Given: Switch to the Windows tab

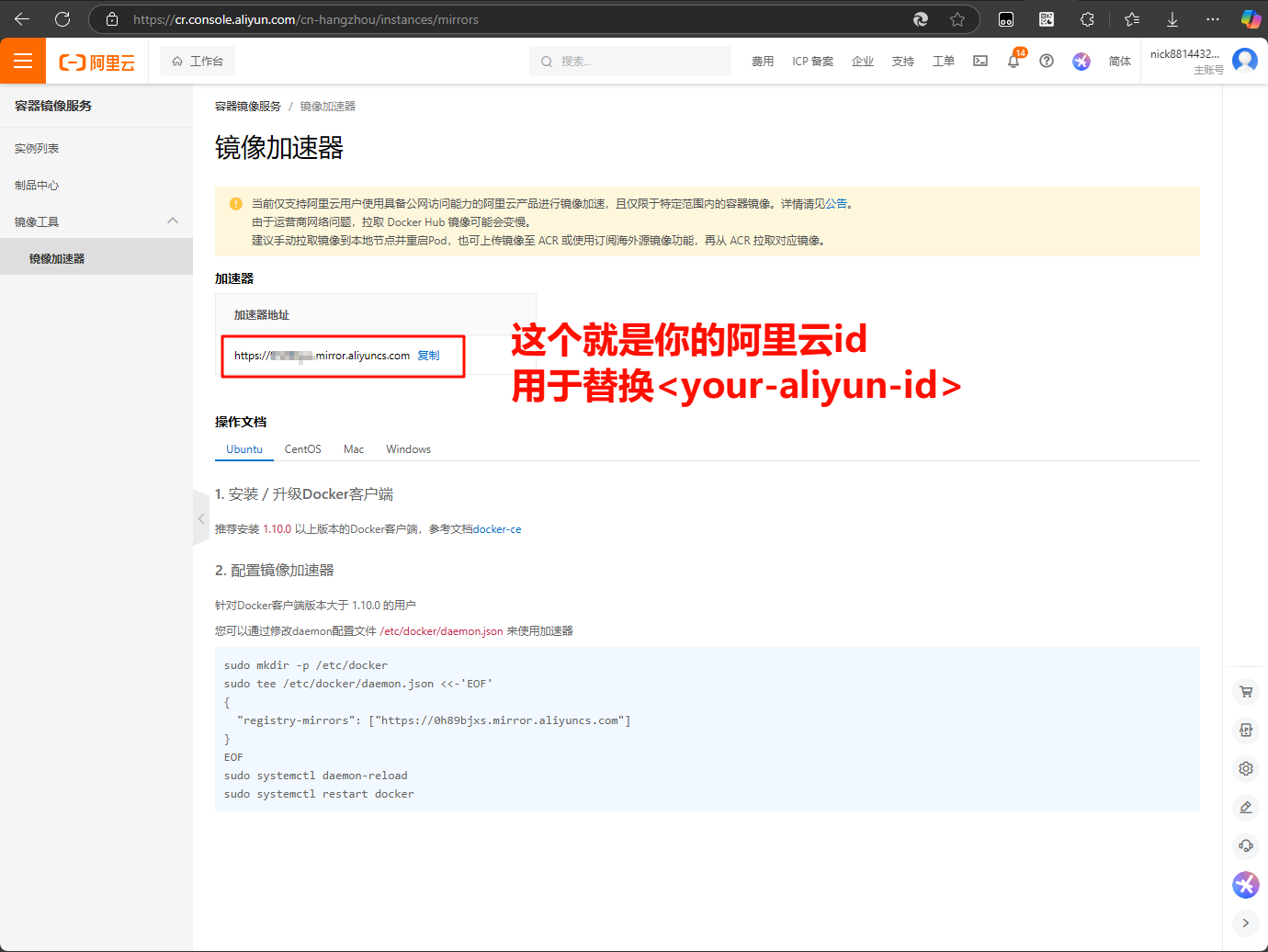Looking at the screenshot, I should pyautogui.click(x=409, y=449).
